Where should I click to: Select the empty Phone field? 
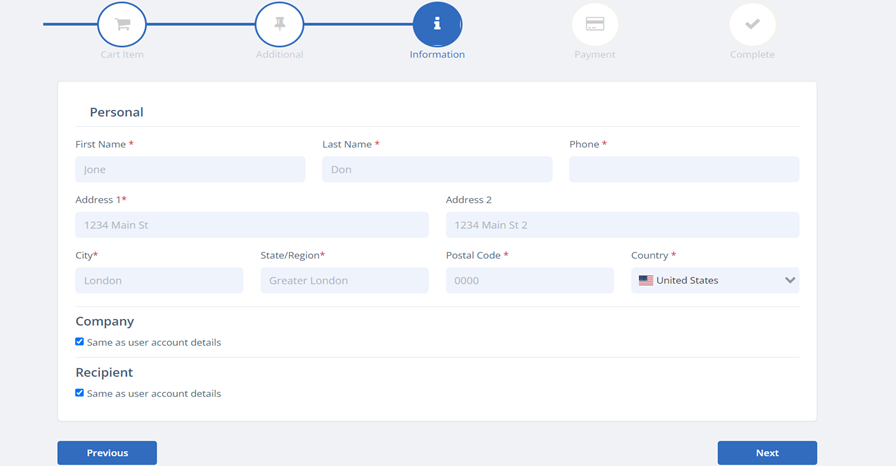[x=684, y=170]
